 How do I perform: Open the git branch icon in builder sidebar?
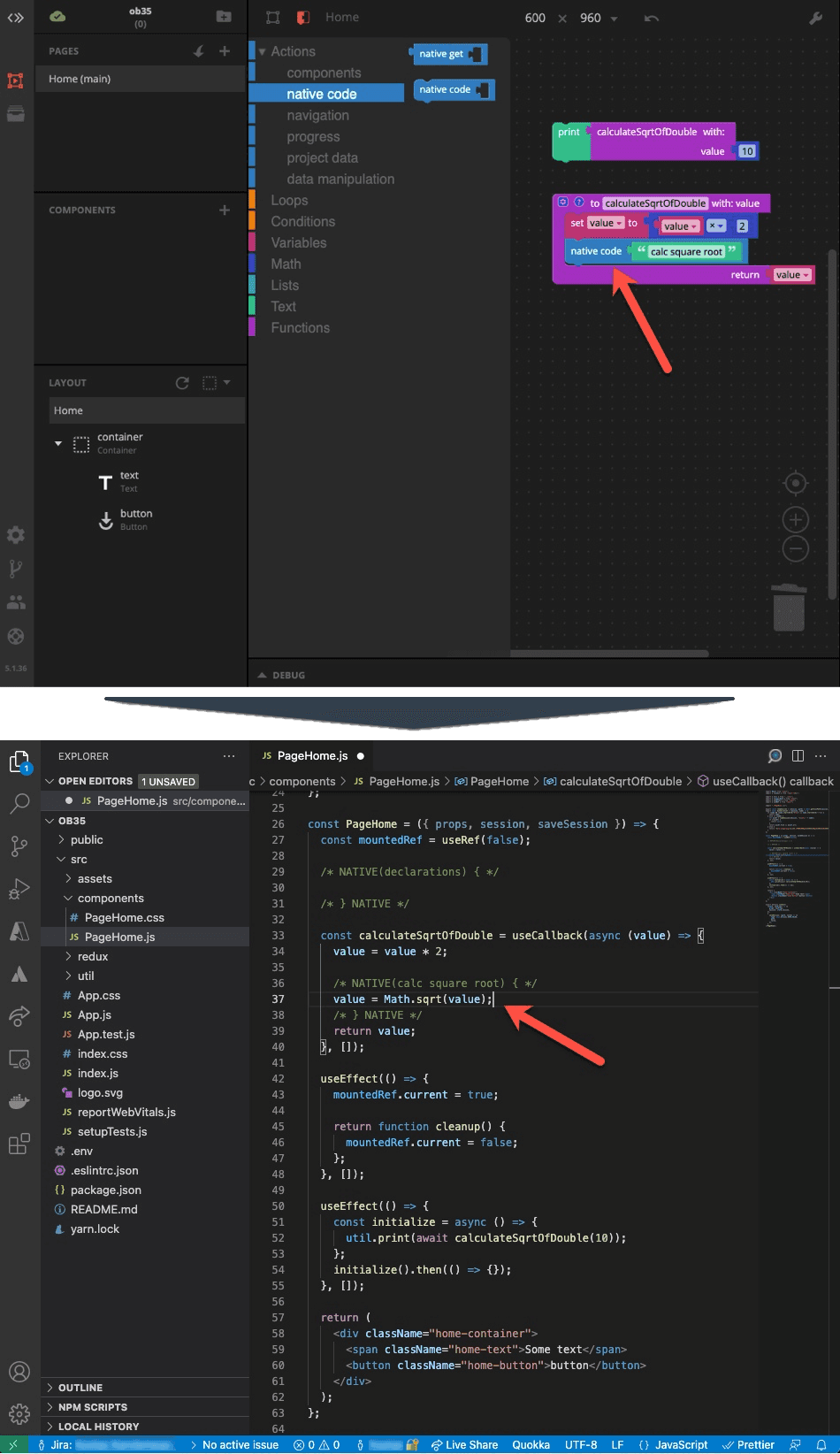16,569
